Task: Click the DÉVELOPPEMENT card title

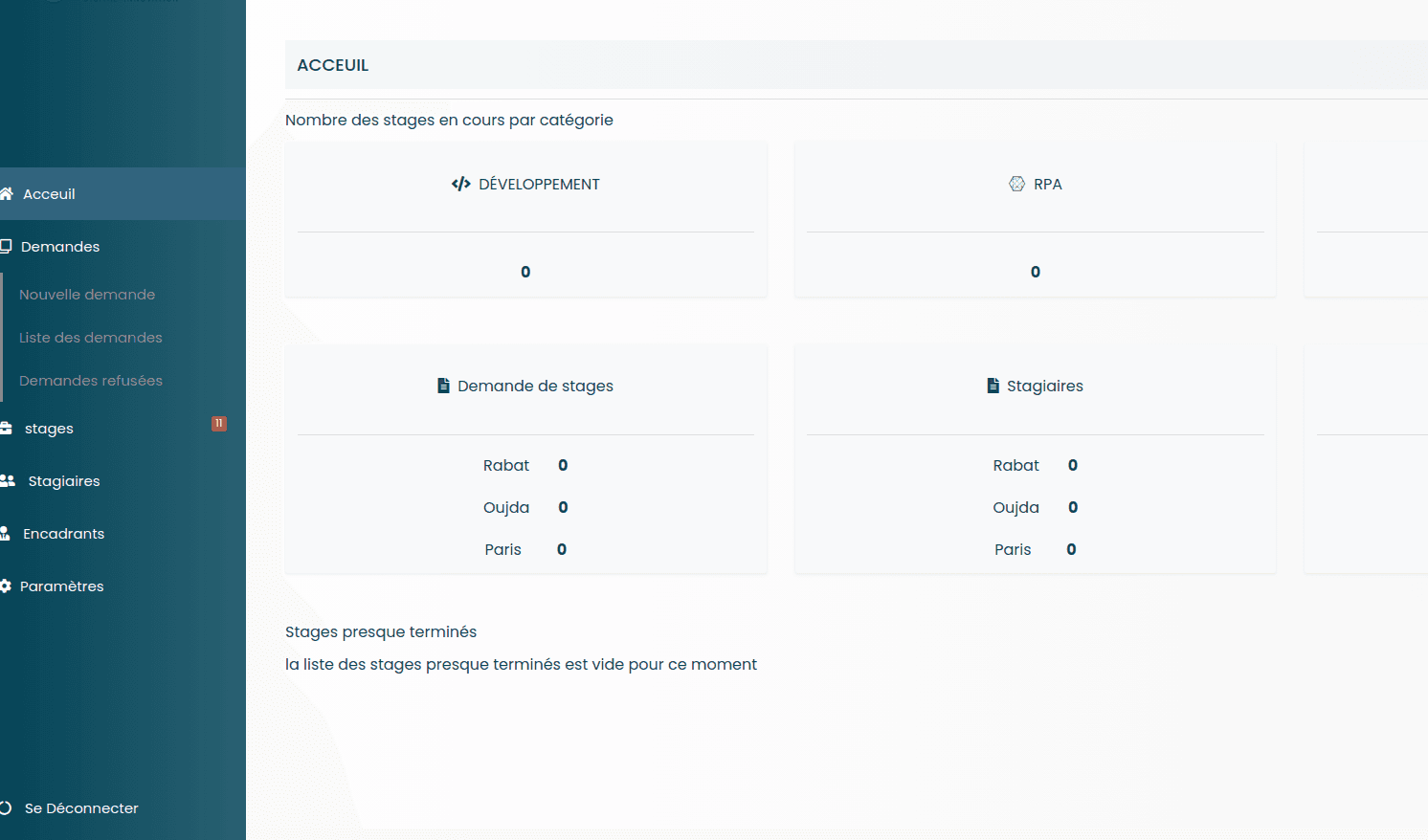Action: 539,184
